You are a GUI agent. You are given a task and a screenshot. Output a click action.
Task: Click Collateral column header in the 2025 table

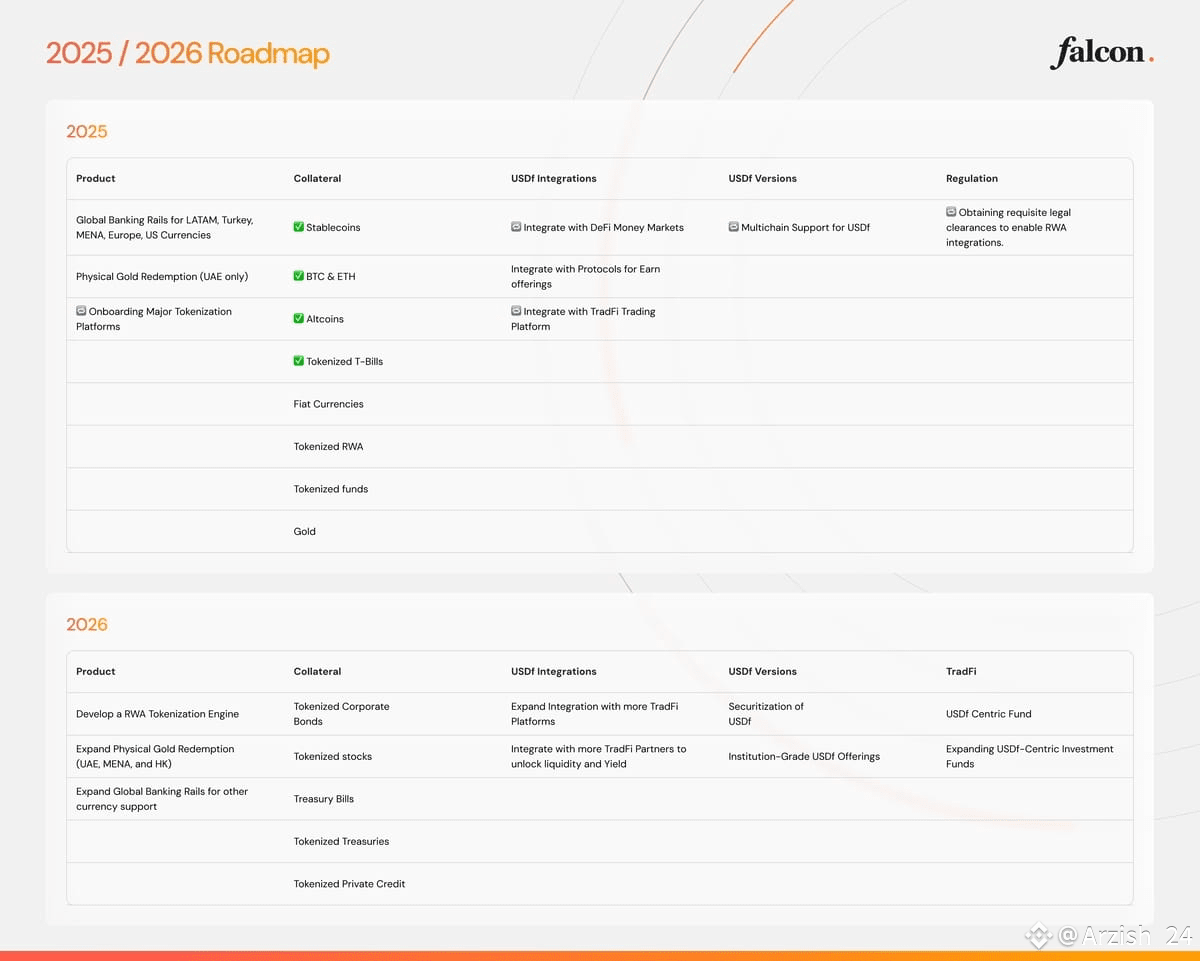(x=317, y=178)
